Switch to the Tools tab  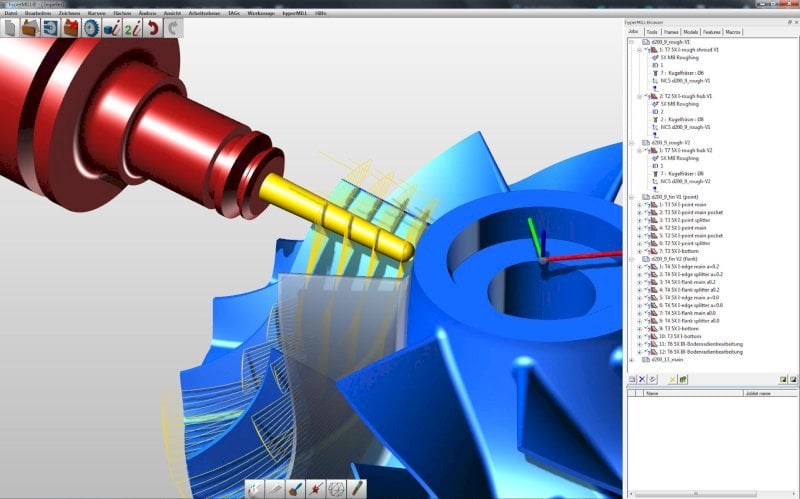pos(652,32)
